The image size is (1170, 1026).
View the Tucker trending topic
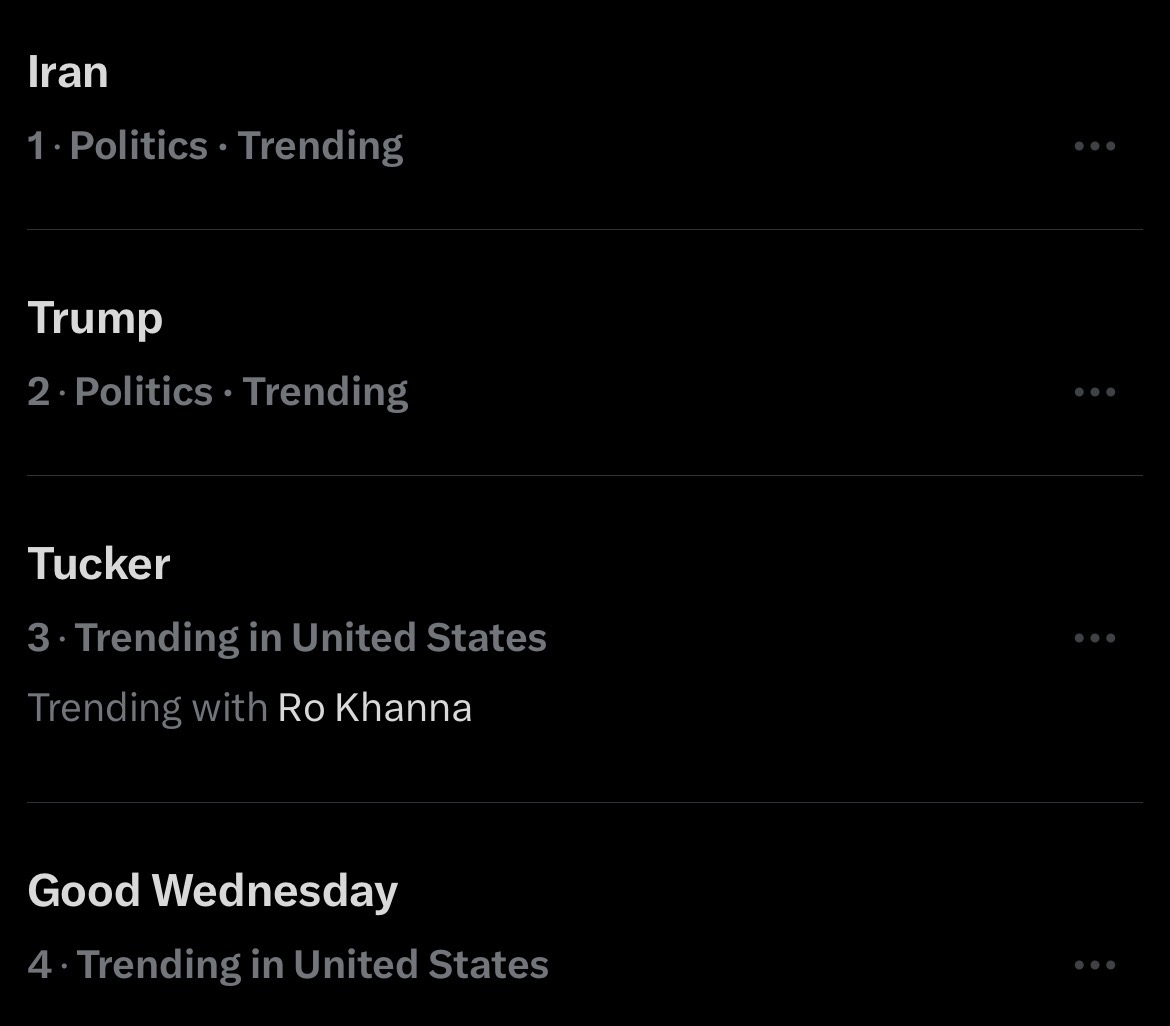pyautogui.click(x=99, y=564)
